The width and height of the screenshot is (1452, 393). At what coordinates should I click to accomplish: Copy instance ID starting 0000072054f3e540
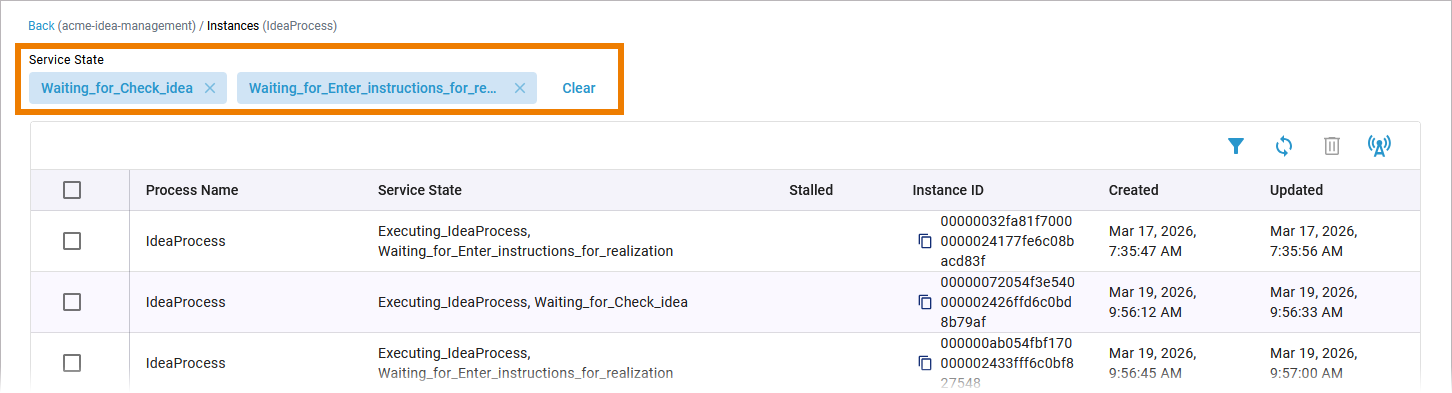(x=925, y=302)
